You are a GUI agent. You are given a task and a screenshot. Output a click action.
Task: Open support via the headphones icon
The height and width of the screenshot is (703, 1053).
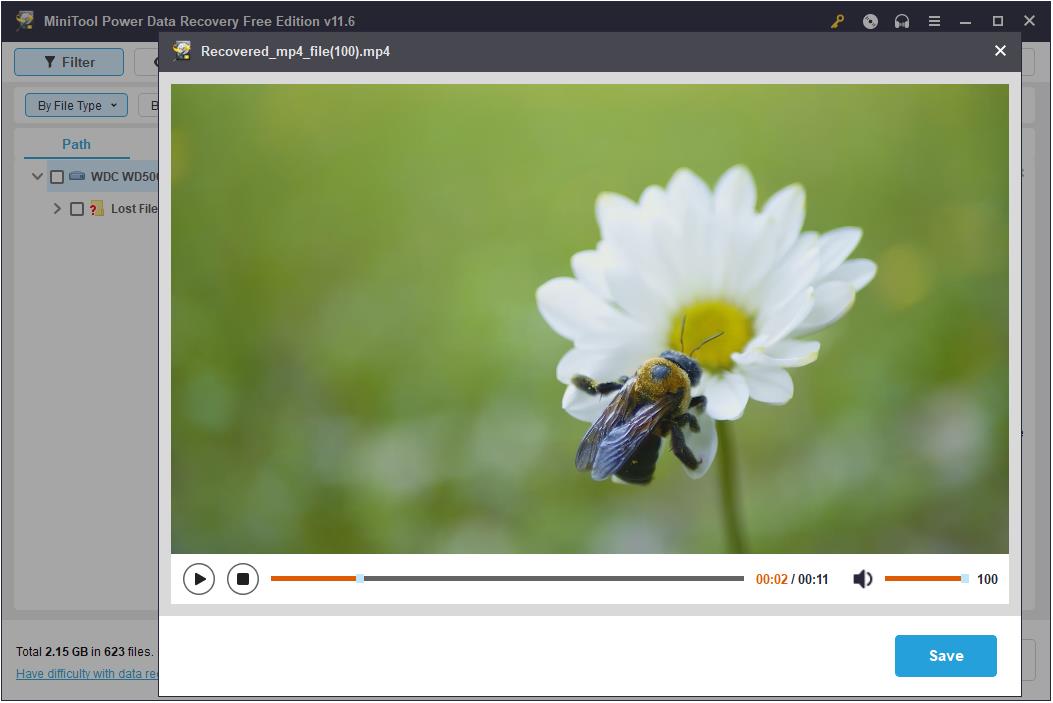tap(902, 21)
